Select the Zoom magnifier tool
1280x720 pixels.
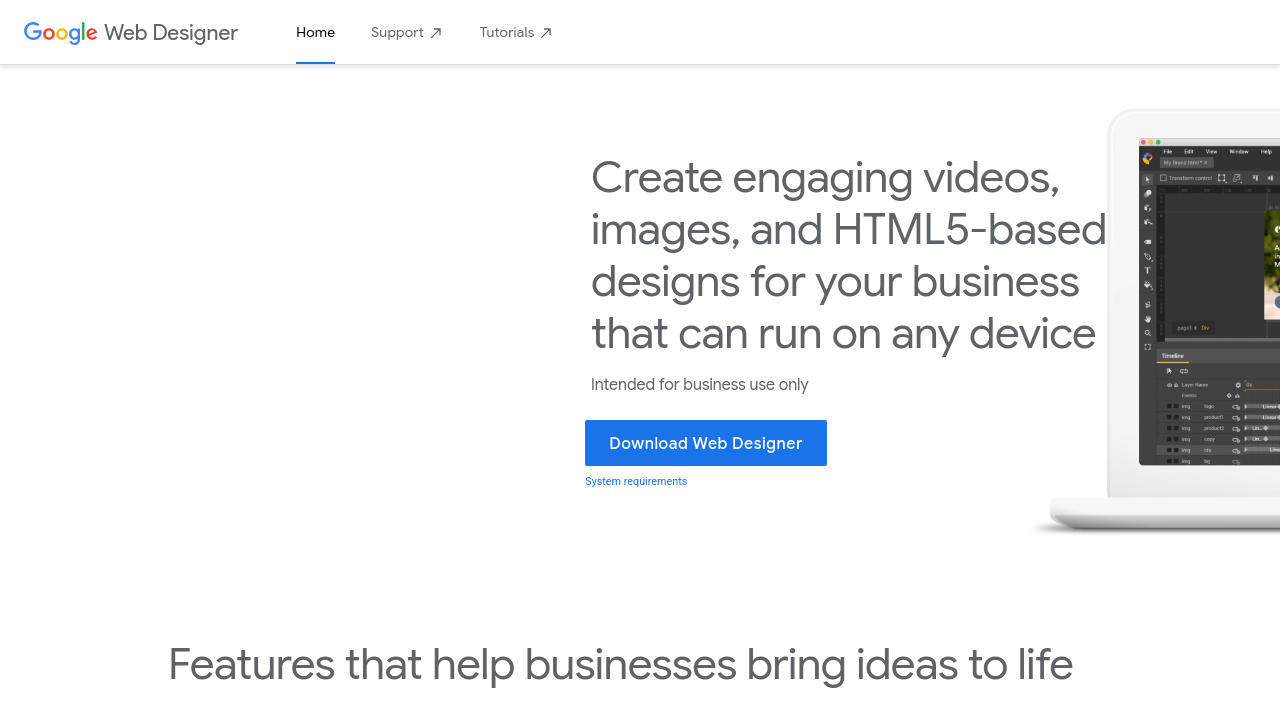(x=1148, y=333)
